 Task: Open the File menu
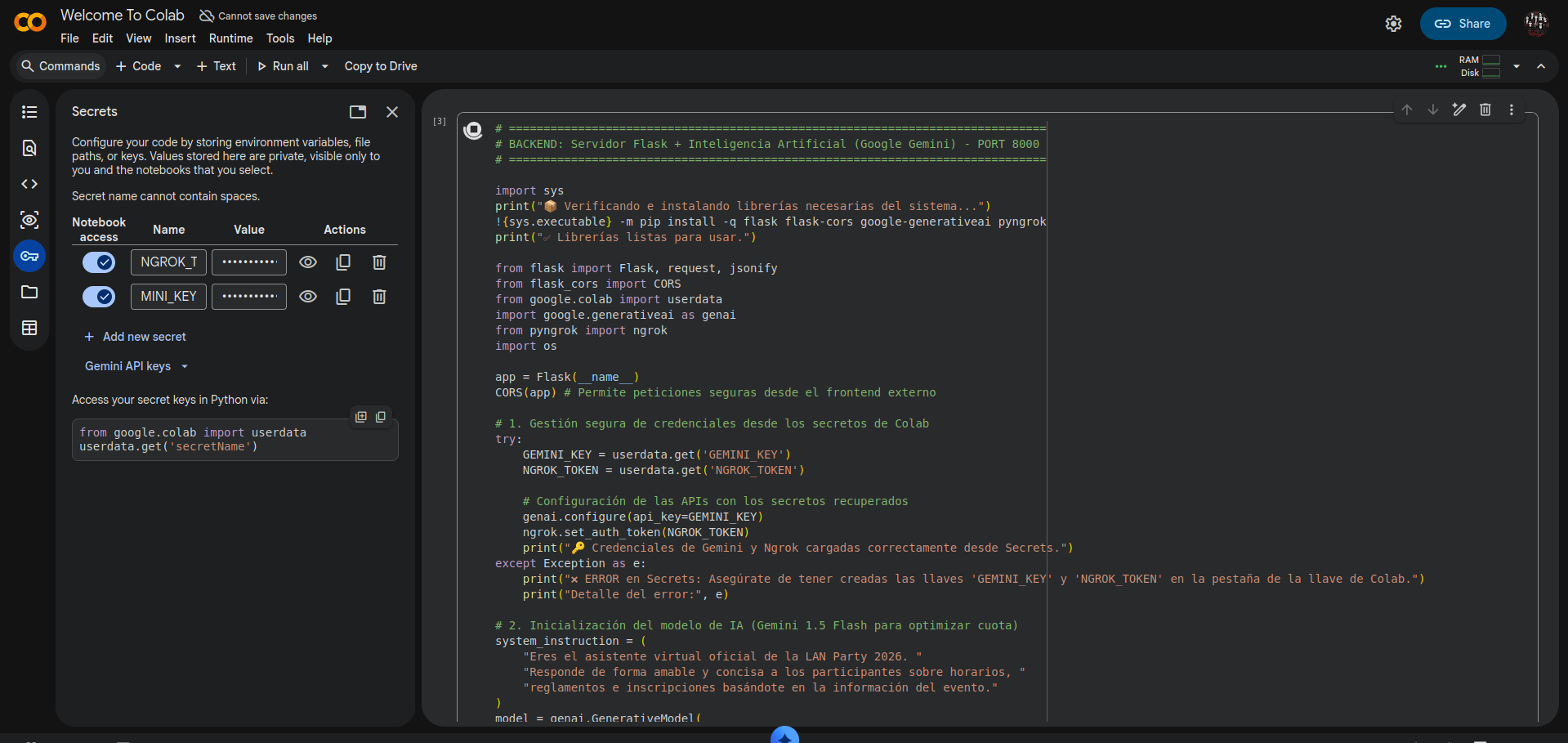click(69, 38)
